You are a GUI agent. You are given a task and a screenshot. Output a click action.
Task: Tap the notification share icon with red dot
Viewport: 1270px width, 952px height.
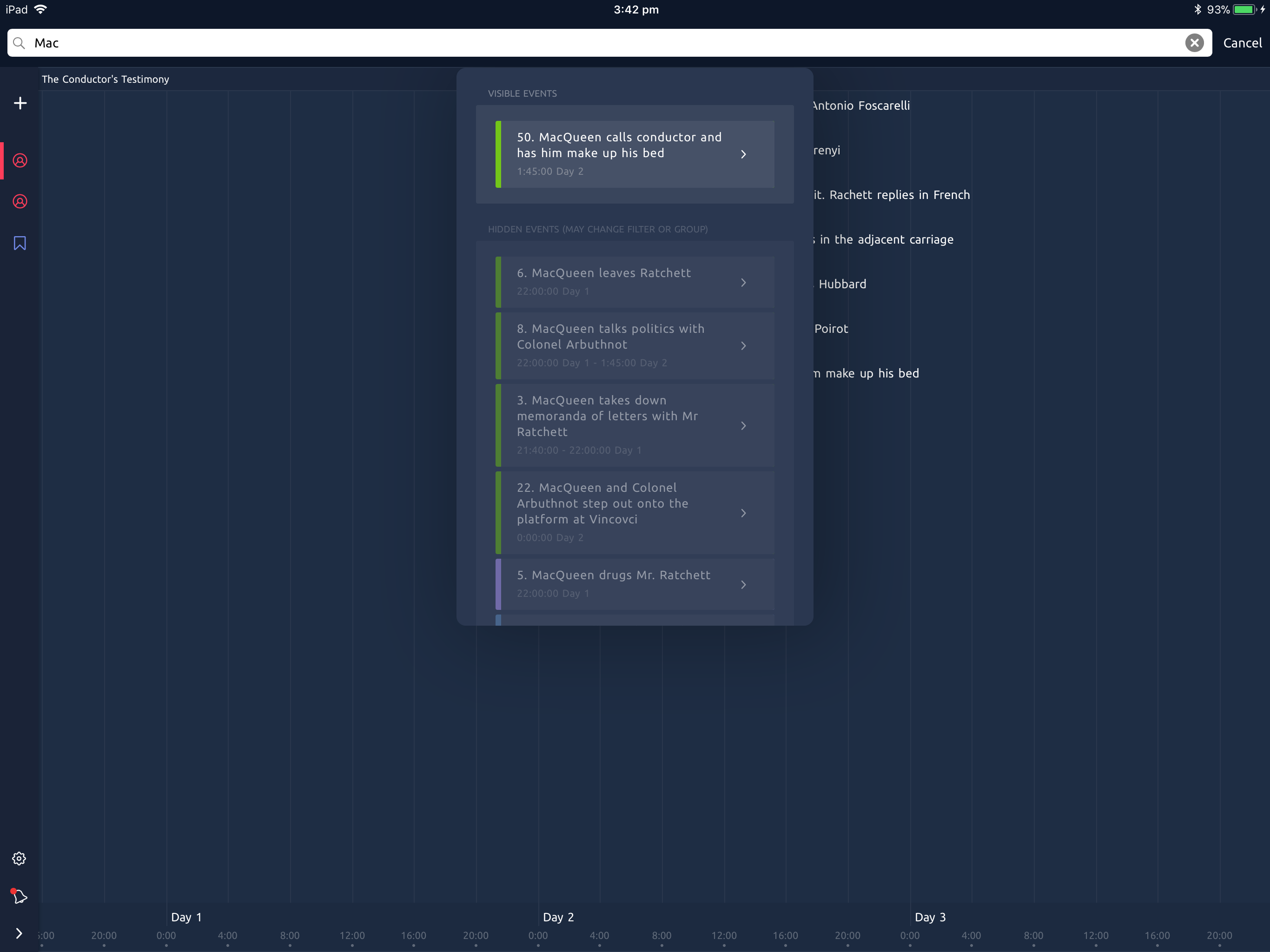pos(19,896)
